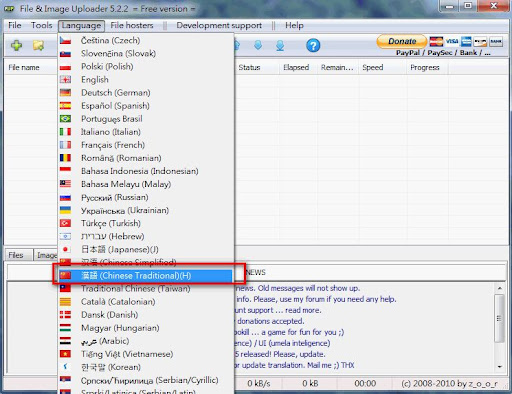Screen dimensions: 512x394
Task: Select Dansk (Danish) language
Action: pos(146,315)
